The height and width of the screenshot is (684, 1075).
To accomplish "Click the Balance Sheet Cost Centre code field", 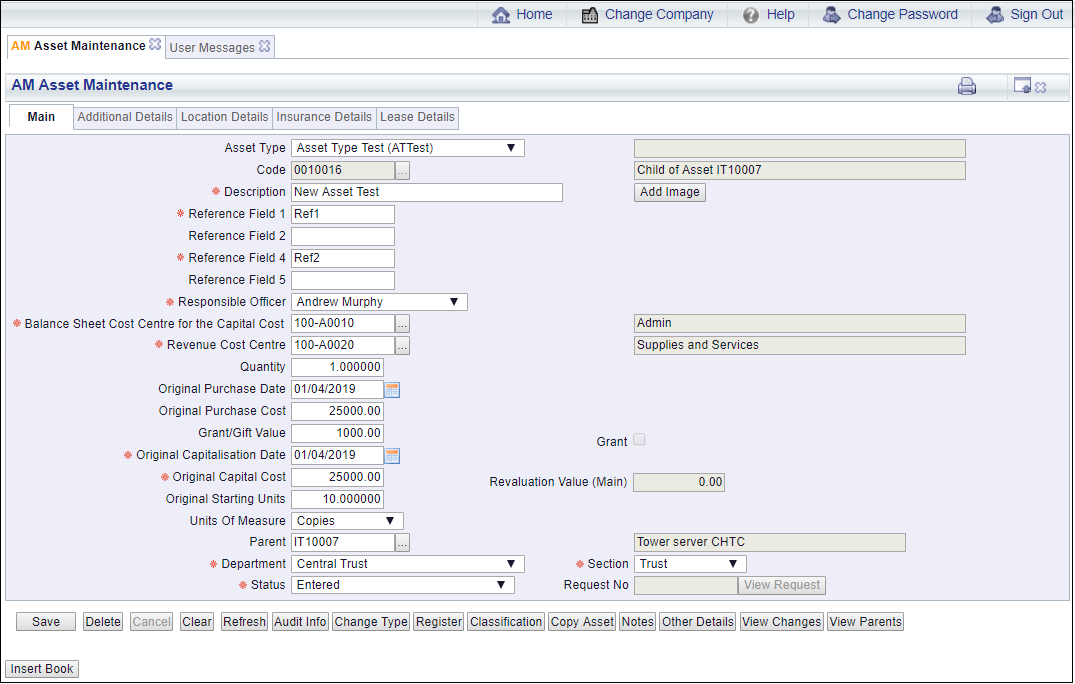I will [x=343, y=323].
